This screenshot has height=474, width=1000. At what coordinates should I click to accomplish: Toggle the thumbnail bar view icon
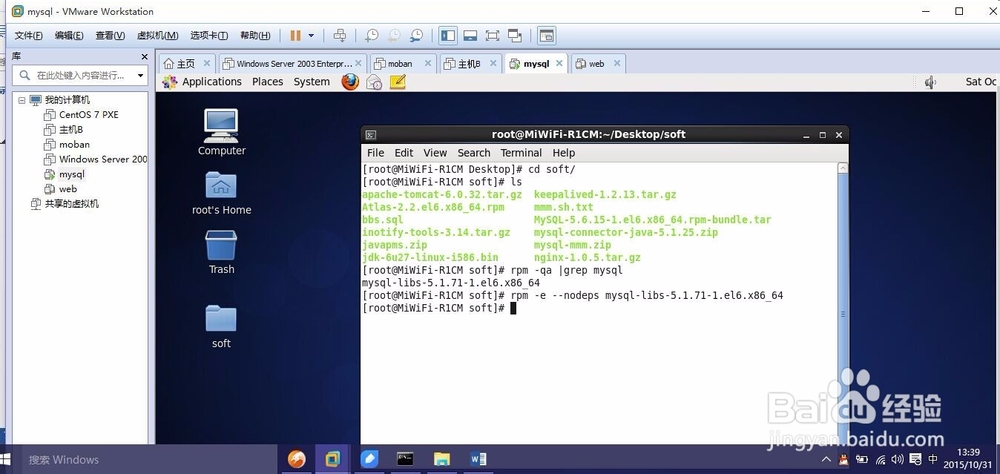470,36
